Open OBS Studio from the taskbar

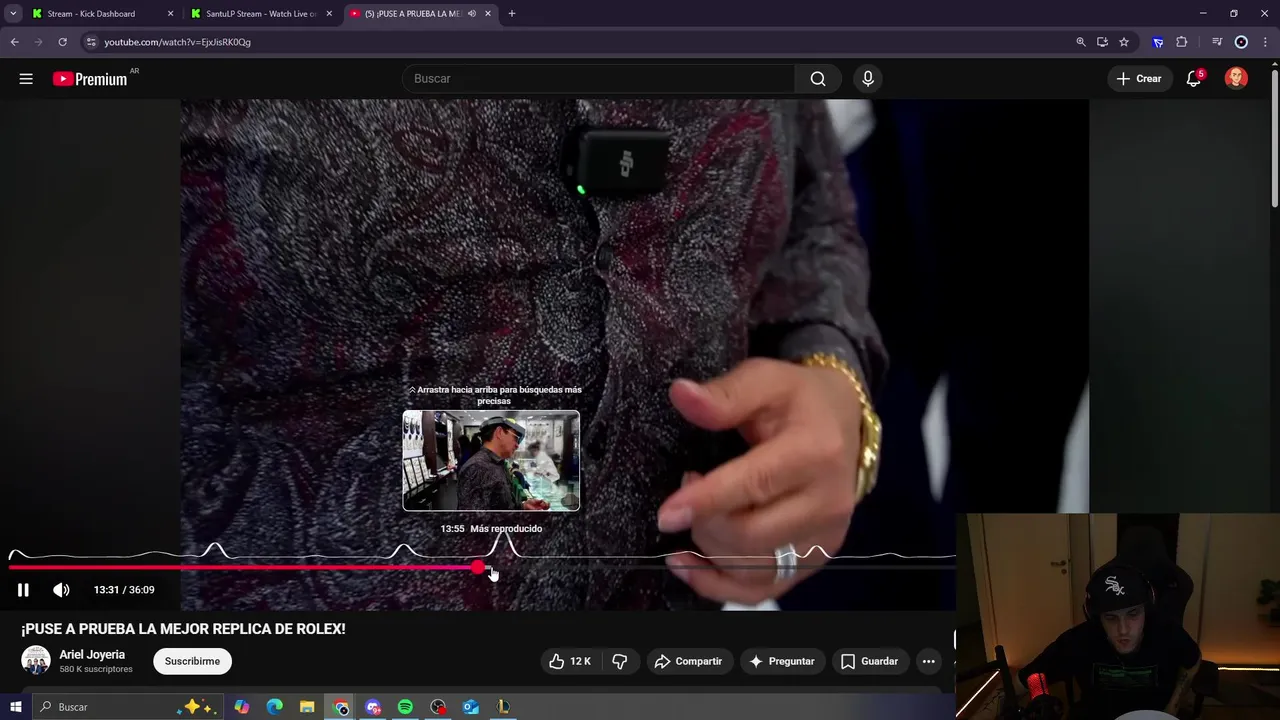(438, 707)
